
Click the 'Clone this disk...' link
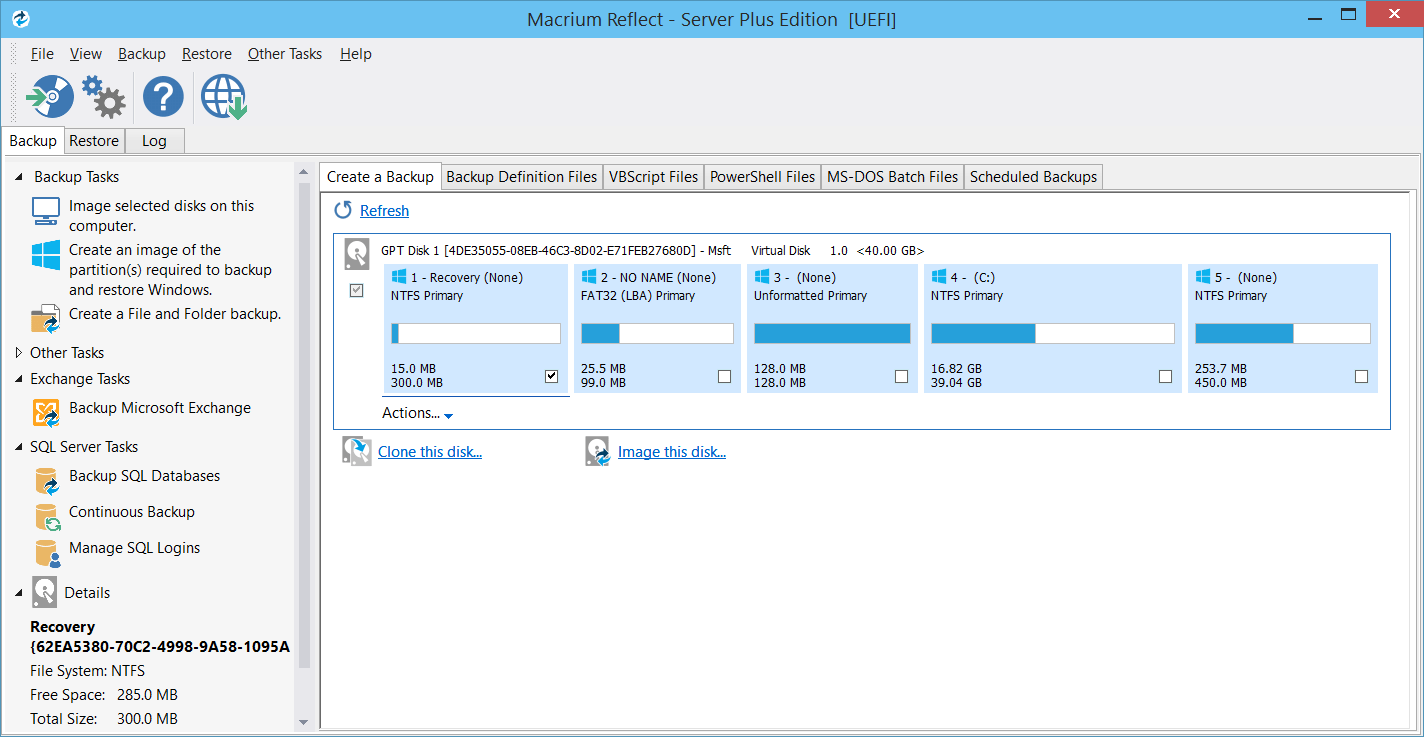[430, 451]
